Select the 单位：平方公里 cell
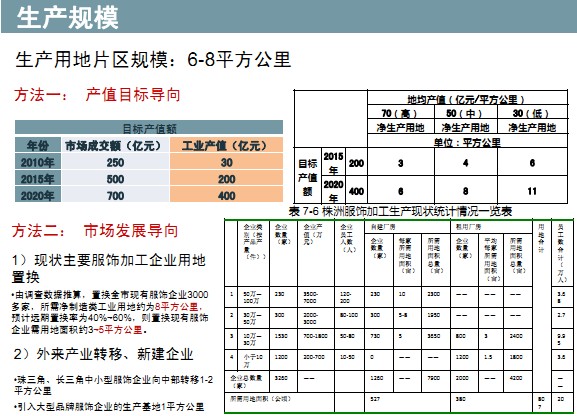Screen dimensions: 577x416 tap(467, 142)
